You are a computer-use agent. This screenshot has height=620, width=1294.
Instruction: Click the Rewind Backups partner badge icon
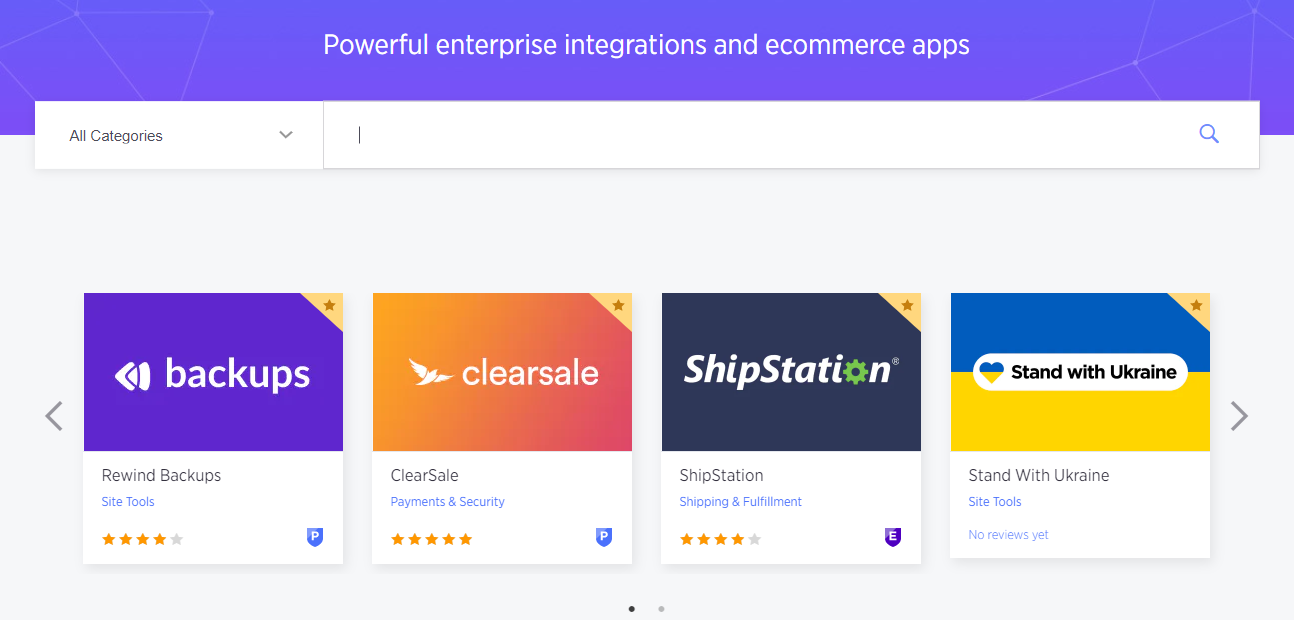tap(315, 538)
